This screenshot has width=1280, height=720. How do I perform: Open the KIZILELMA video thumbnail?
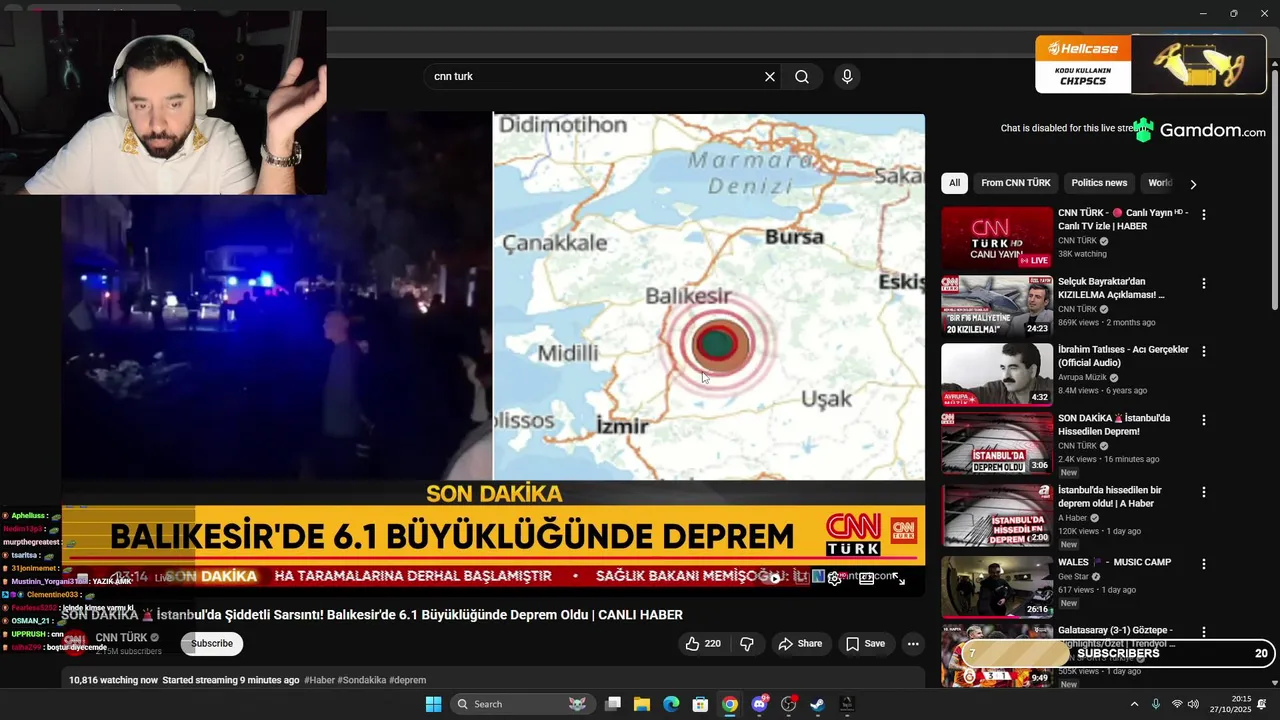[x=997, y=306]
